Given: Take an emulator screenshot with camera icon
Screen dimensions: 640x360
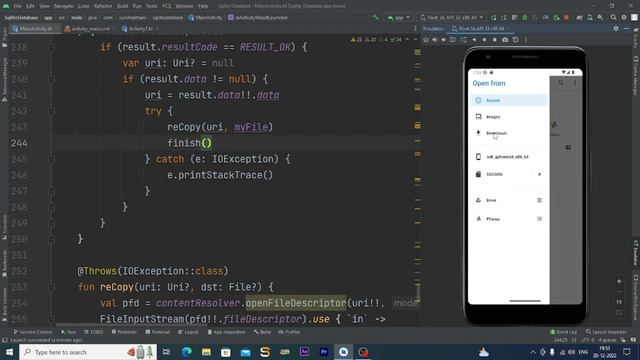Looking at the screenshot, I should click(x=505, y=40).
